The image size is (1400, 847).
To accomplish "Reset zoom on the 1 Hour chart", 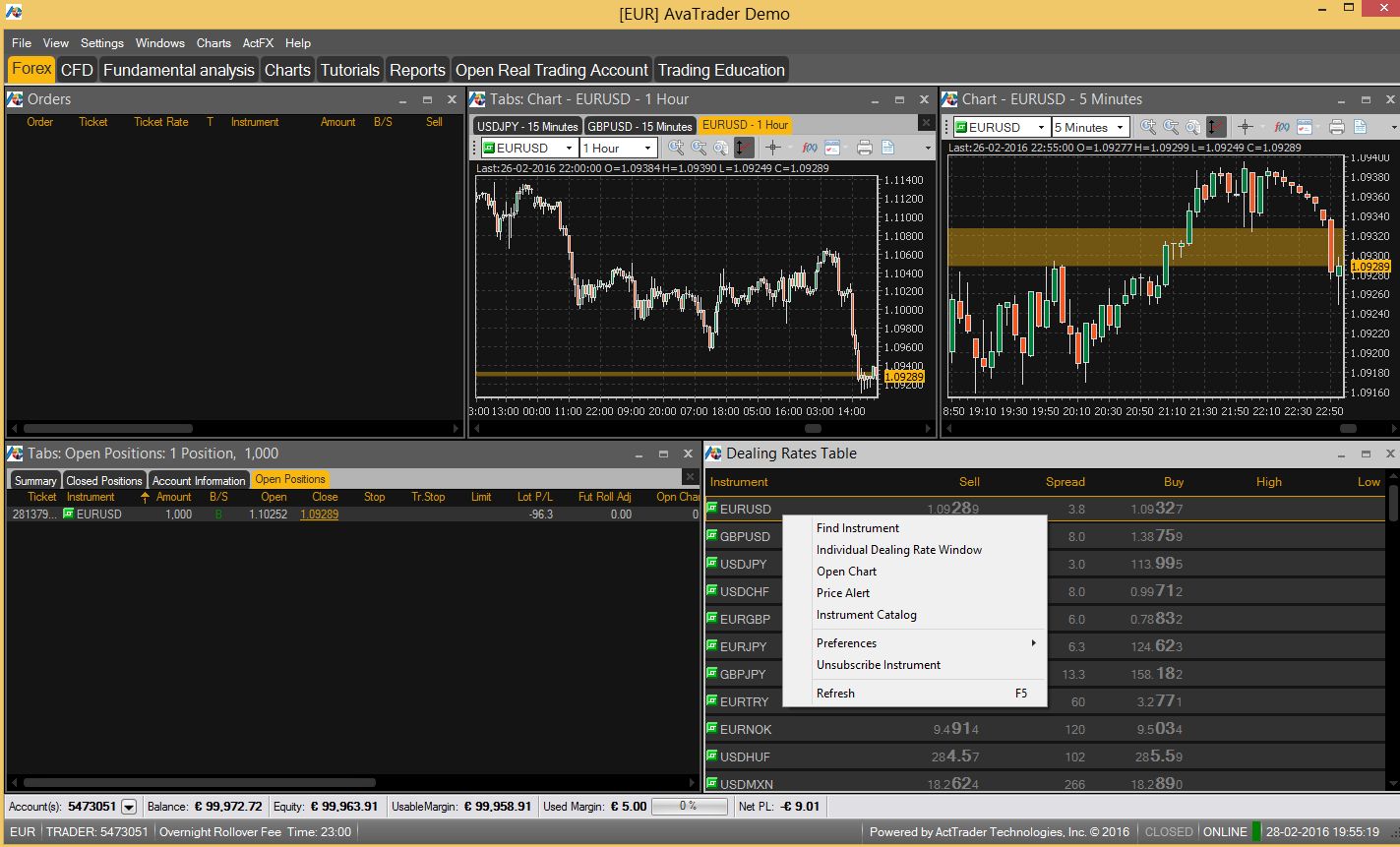I will pyautogui.click(x=721, y=148).
